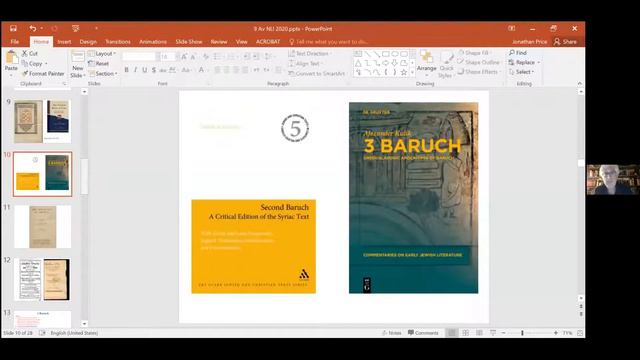
Task: Undo the last action
Action: pos(33,28)
